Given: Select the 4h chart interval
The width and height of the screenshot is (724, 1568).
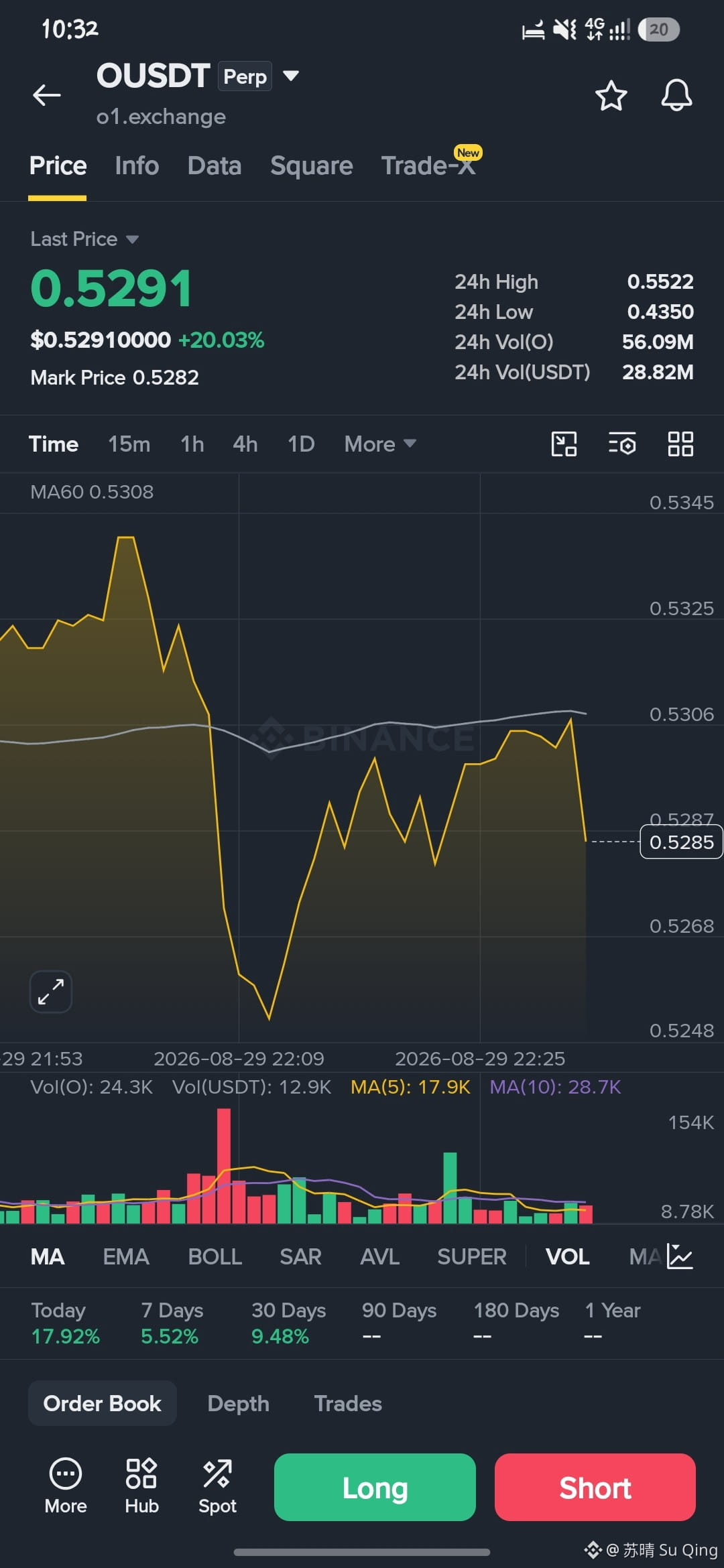Looking at the screenshot, I should (245, 444).
